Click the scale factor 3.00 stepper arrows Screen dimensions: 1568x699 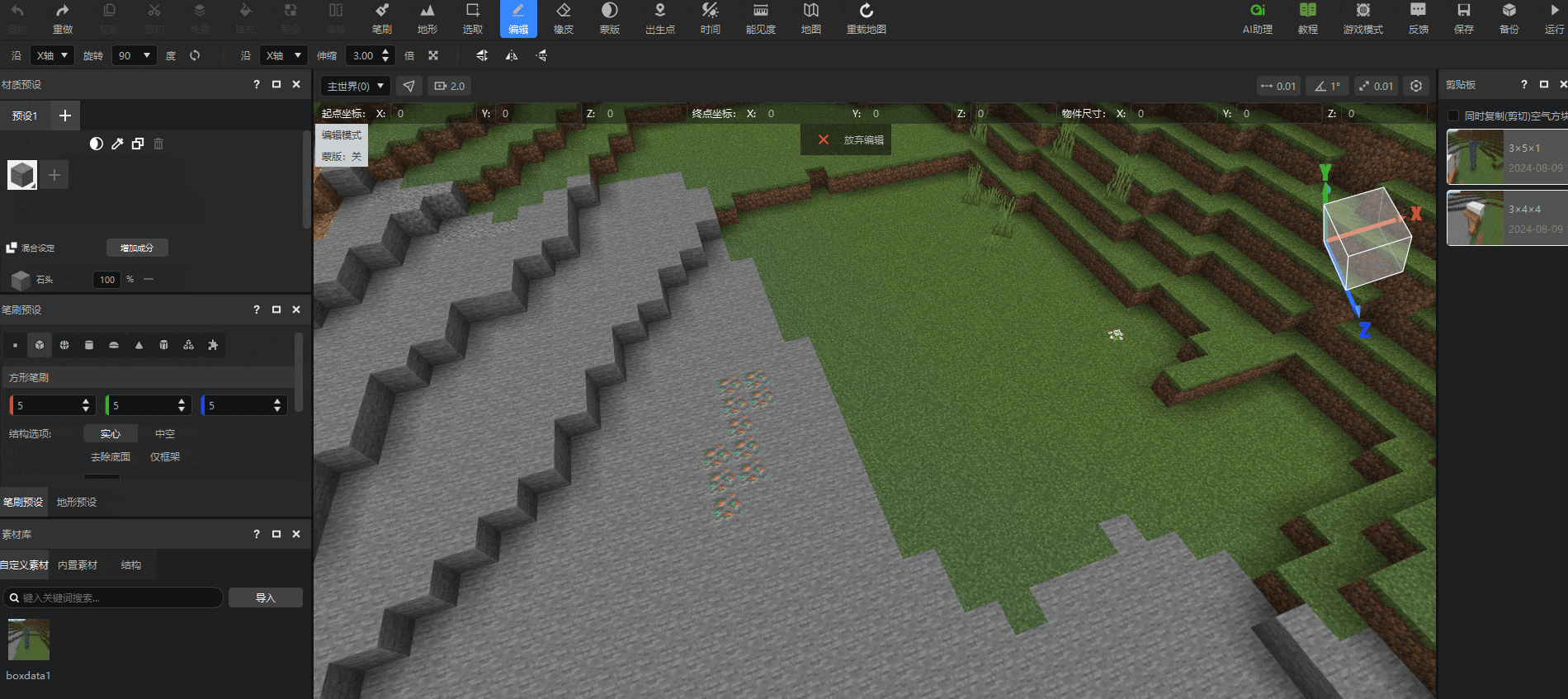385,55
